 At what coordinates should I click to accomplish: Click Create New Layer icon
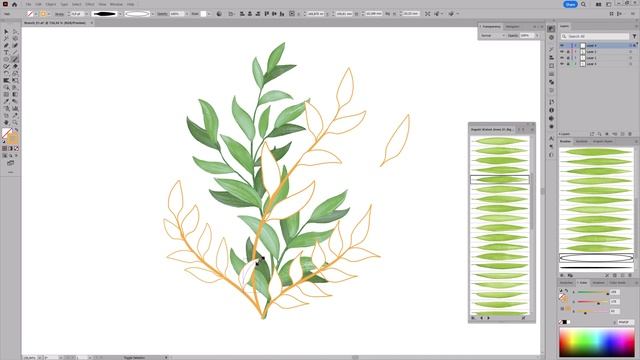[x=622, y=134]
